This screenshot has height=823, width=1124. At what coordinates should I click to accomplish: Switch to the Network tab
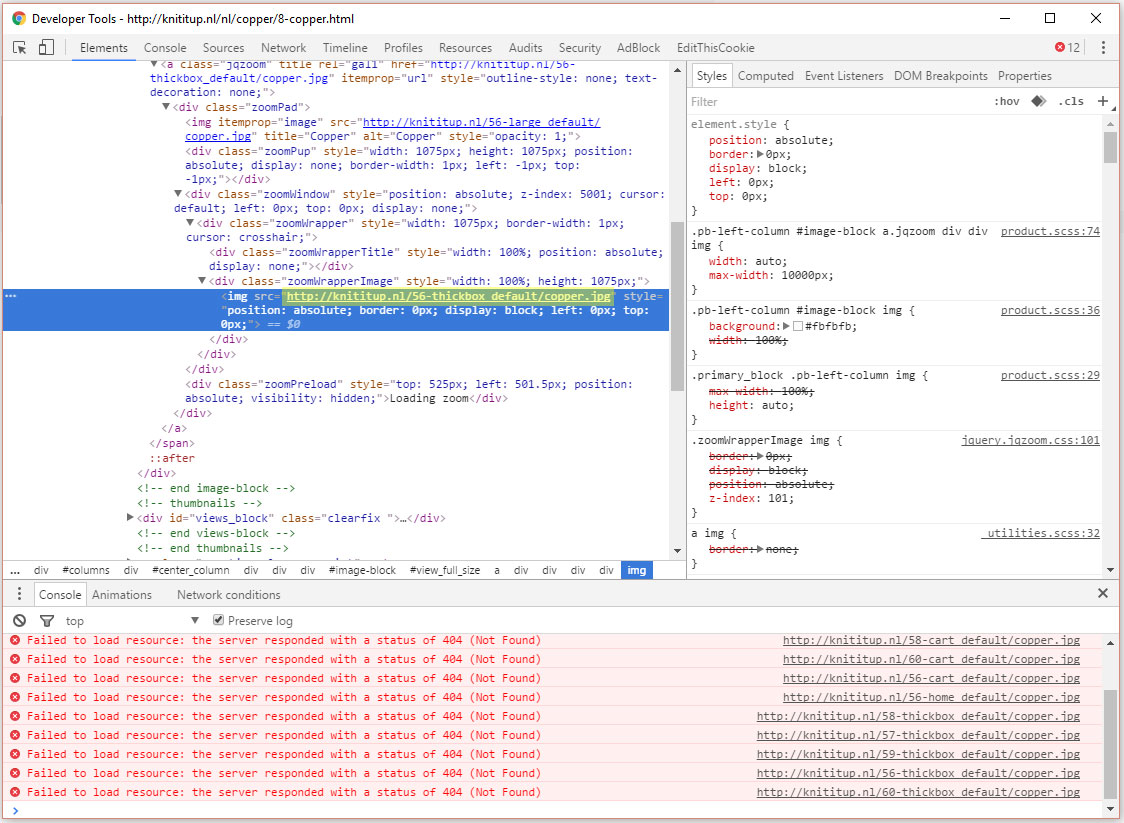(283, 47)
